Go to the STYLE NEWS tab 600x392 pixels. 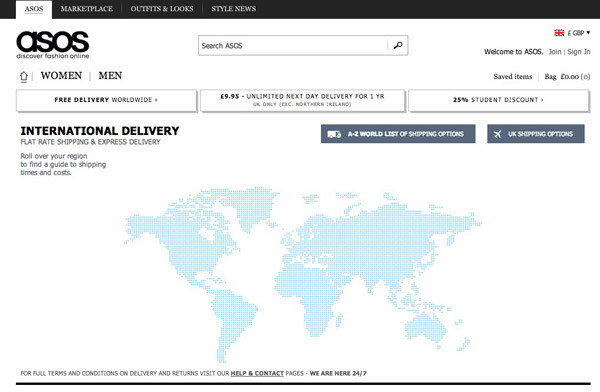(x=234, y=9)
